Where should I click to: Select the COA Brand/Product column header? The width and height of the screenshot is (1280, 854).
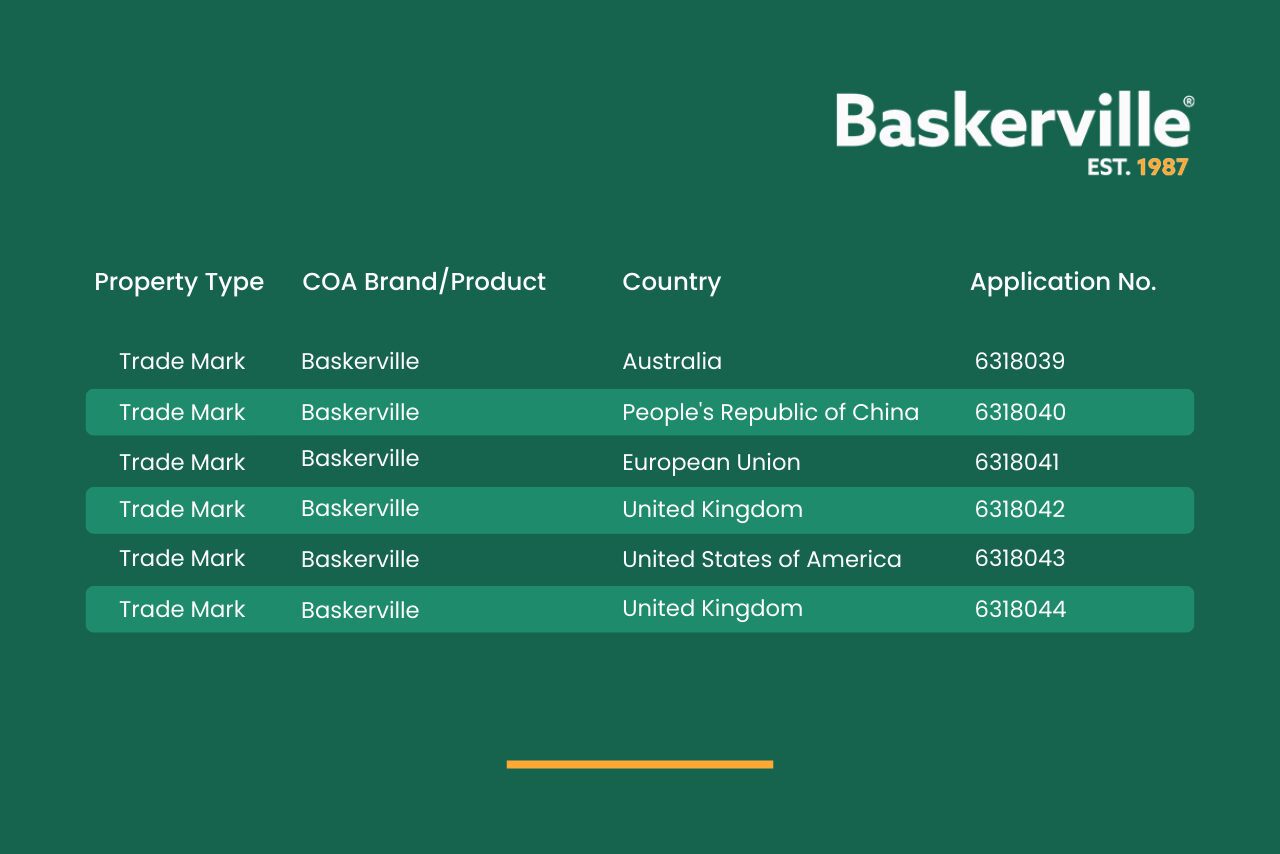tap(424, 282)
